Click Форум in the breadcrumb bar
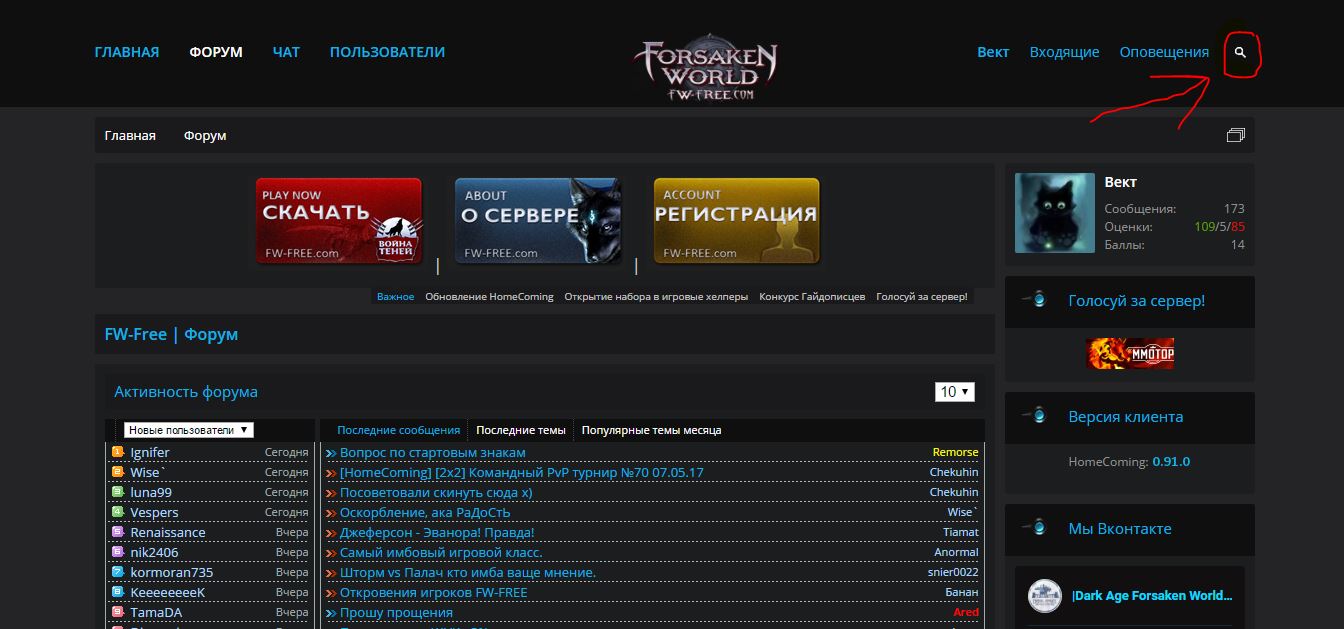The image size is (1344, 629). point(205,135)
